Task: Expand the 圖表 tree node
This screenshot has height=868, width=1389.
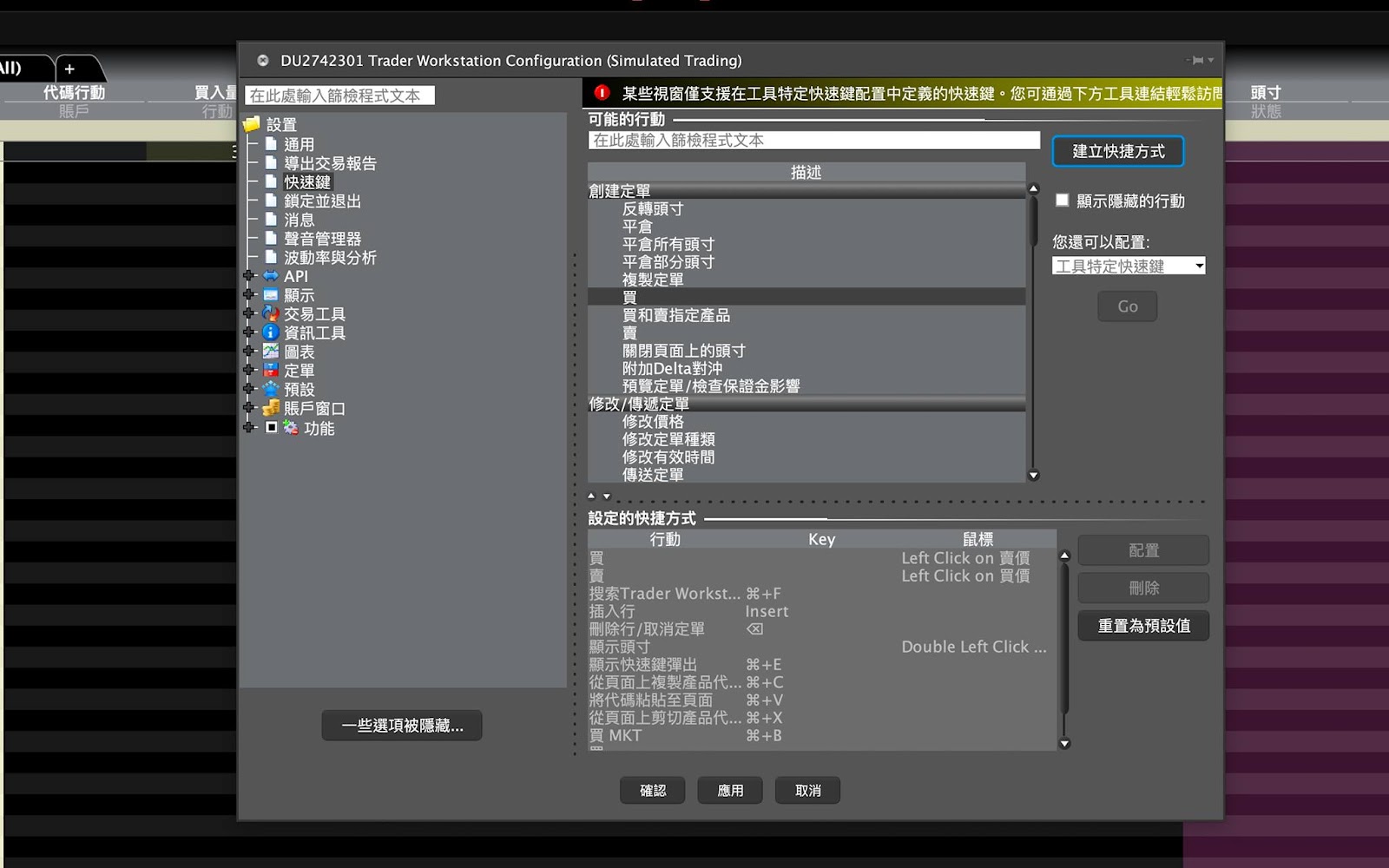Action: pos(249,352)
